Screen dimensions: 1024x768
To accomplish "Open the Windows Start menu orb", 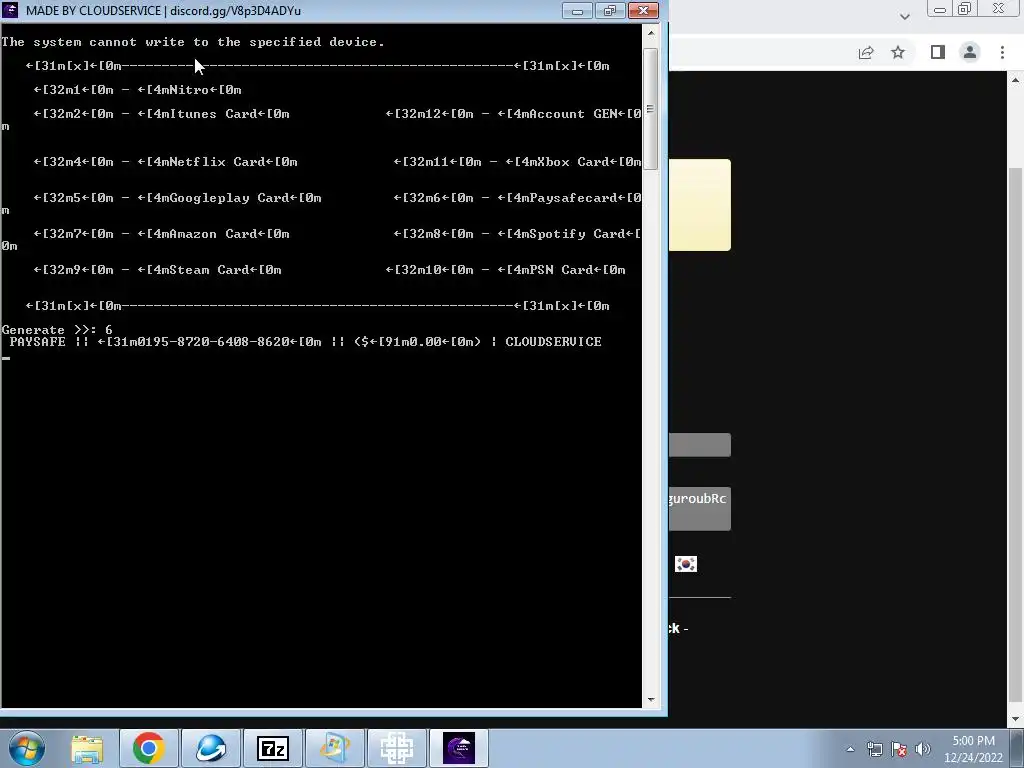I will (x=26, y=748).
